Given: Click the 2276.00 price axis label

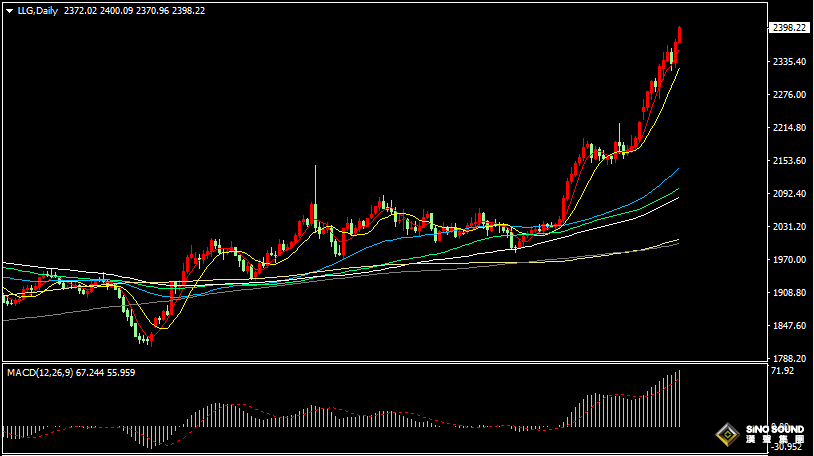Looking at the screenshot, I should pos(790,95).
